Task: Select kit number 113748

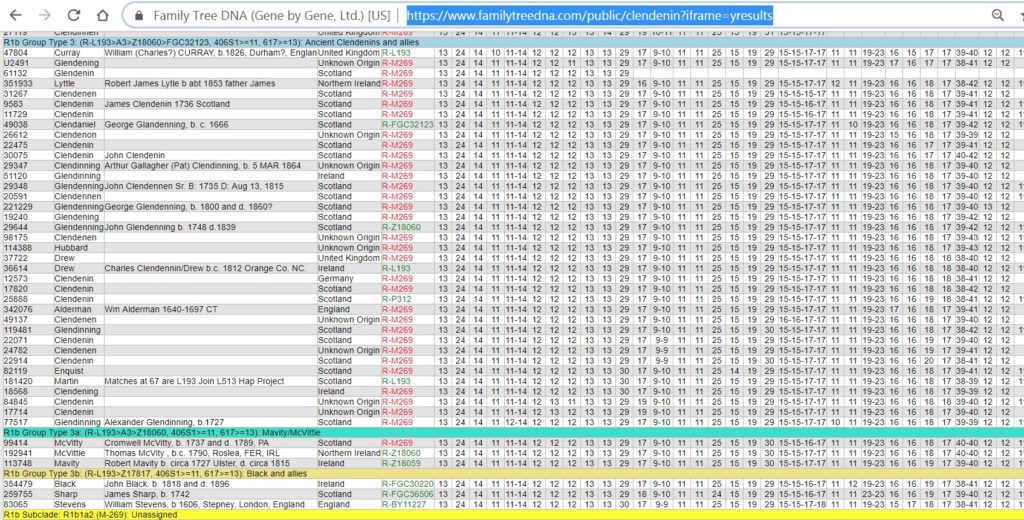Action: point(18,463)
